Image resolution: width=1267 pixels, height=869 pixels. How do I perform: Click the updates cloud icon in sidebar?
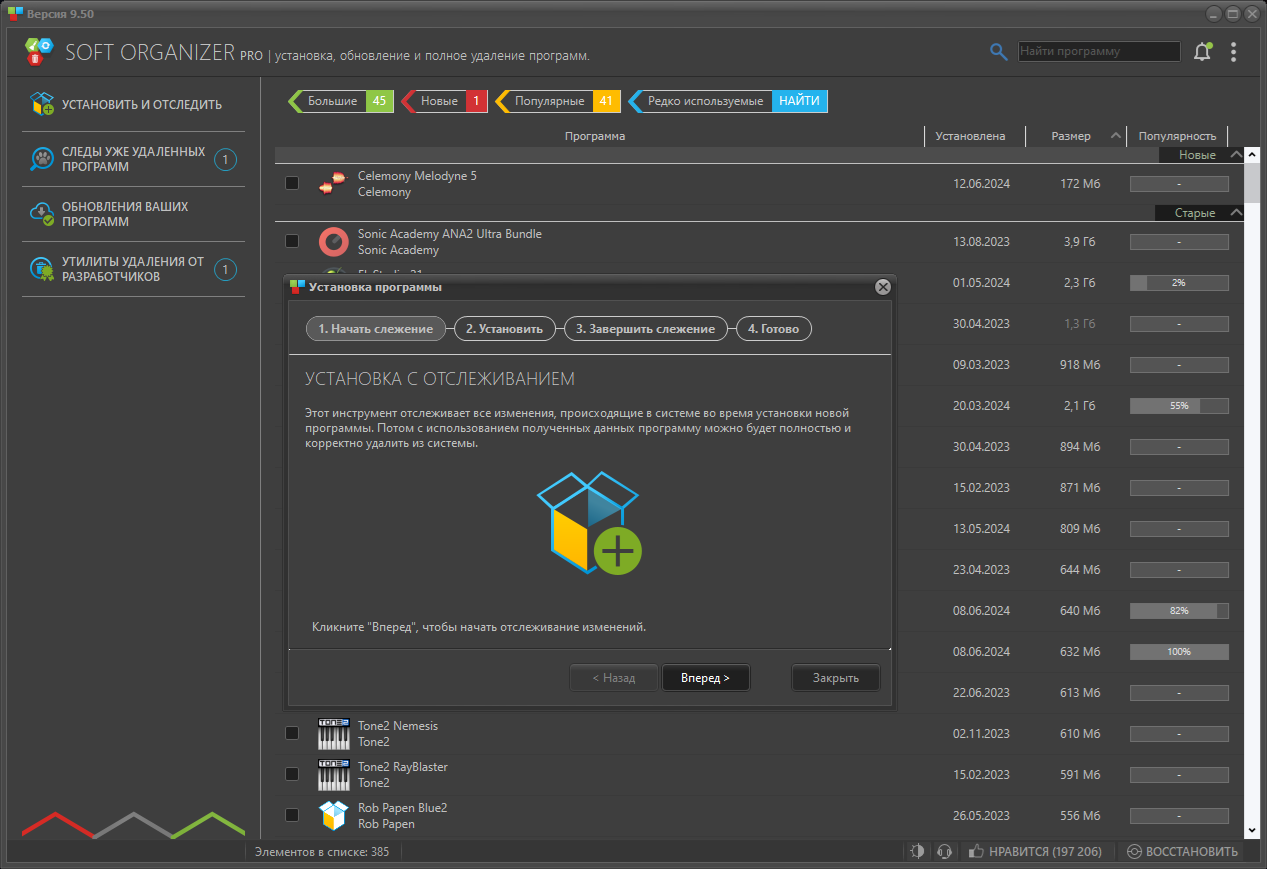[41, 214]
